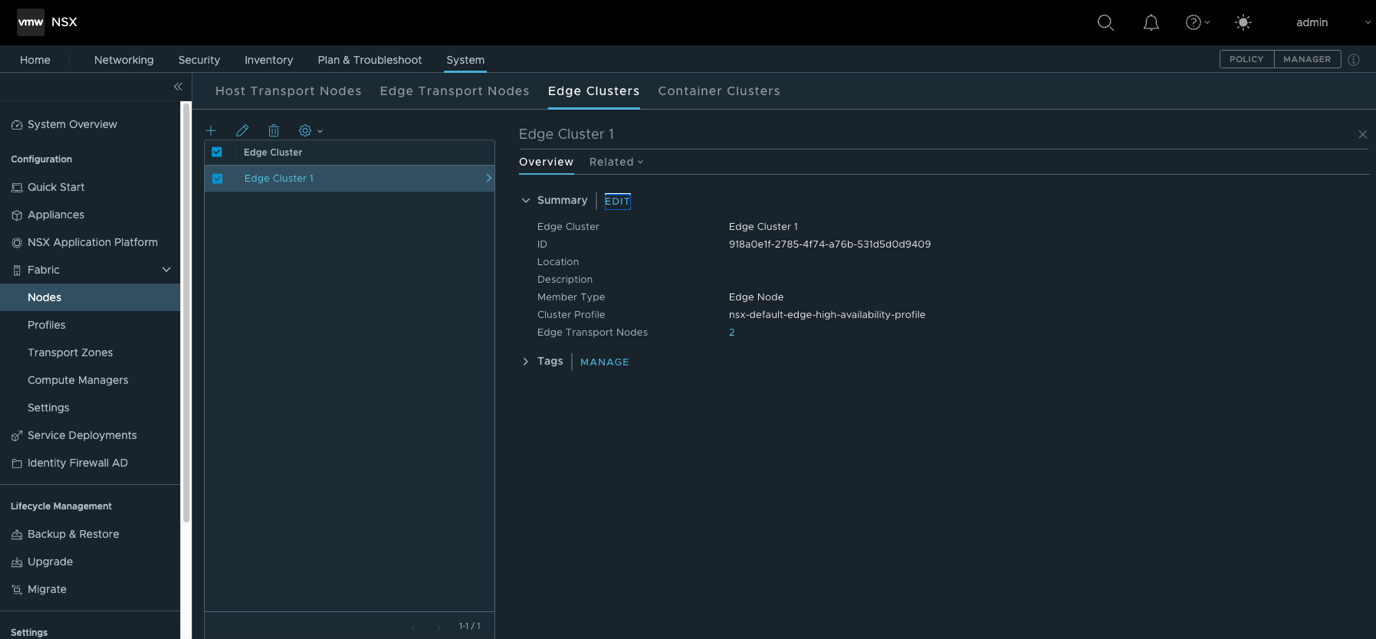
Task: Select the Edge Clusters tab
Action: pos(594,91)
